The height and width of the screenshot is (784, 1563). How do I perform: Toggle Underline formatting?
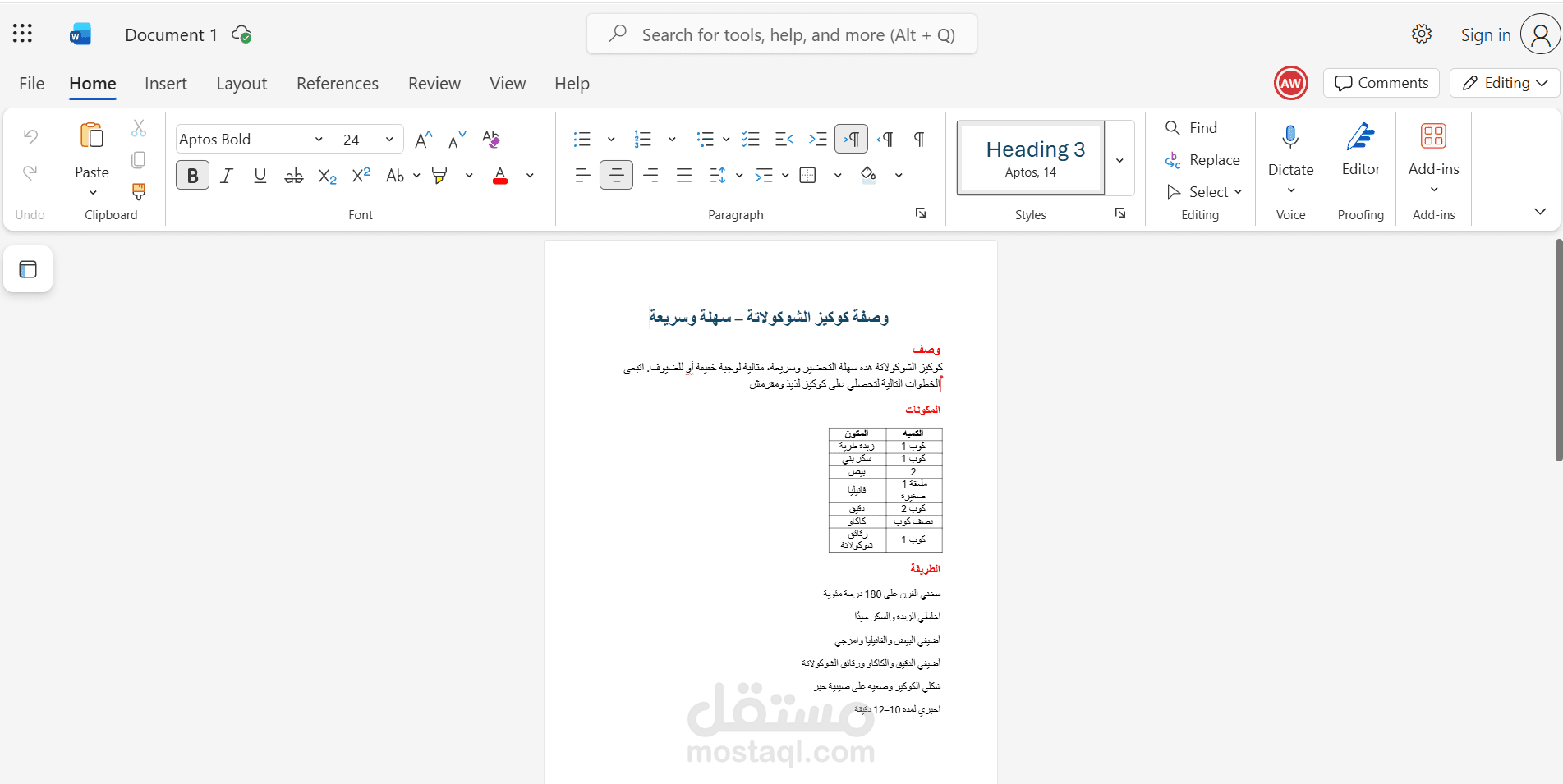[260, 176]
